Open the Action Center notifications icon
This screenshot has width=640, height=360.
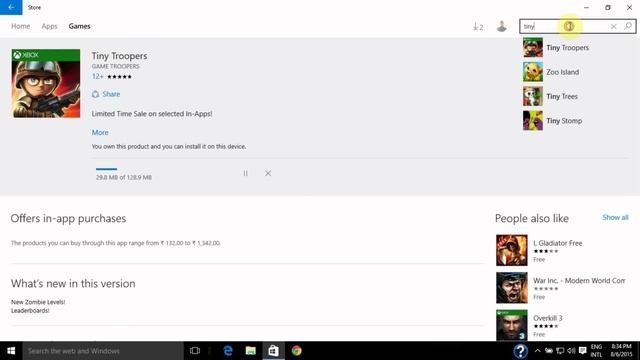[x=583, y=351]
